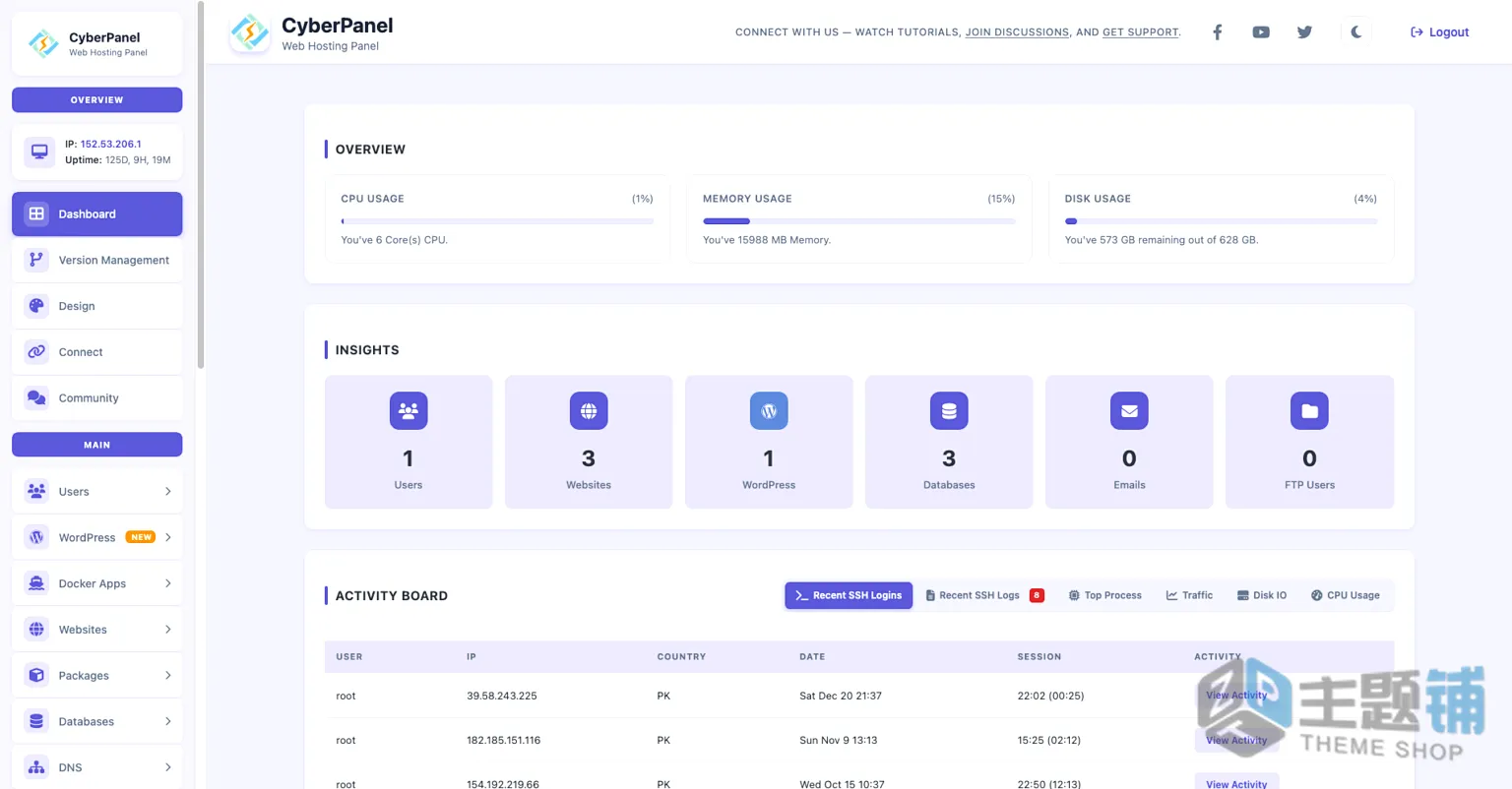Click the Users sidebar icon
This screenshot has width=1512, height=789.
[x=36, y=491]
